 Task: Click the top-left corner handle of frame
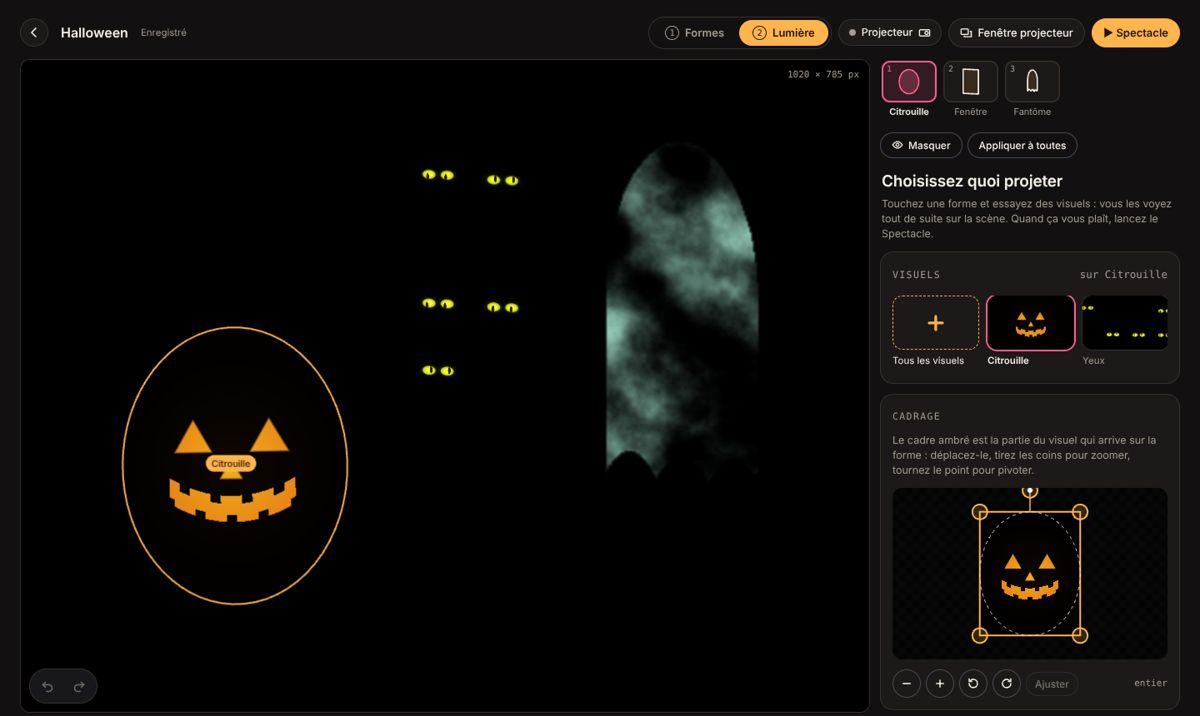pyautogui.click(x=980, y=512)
